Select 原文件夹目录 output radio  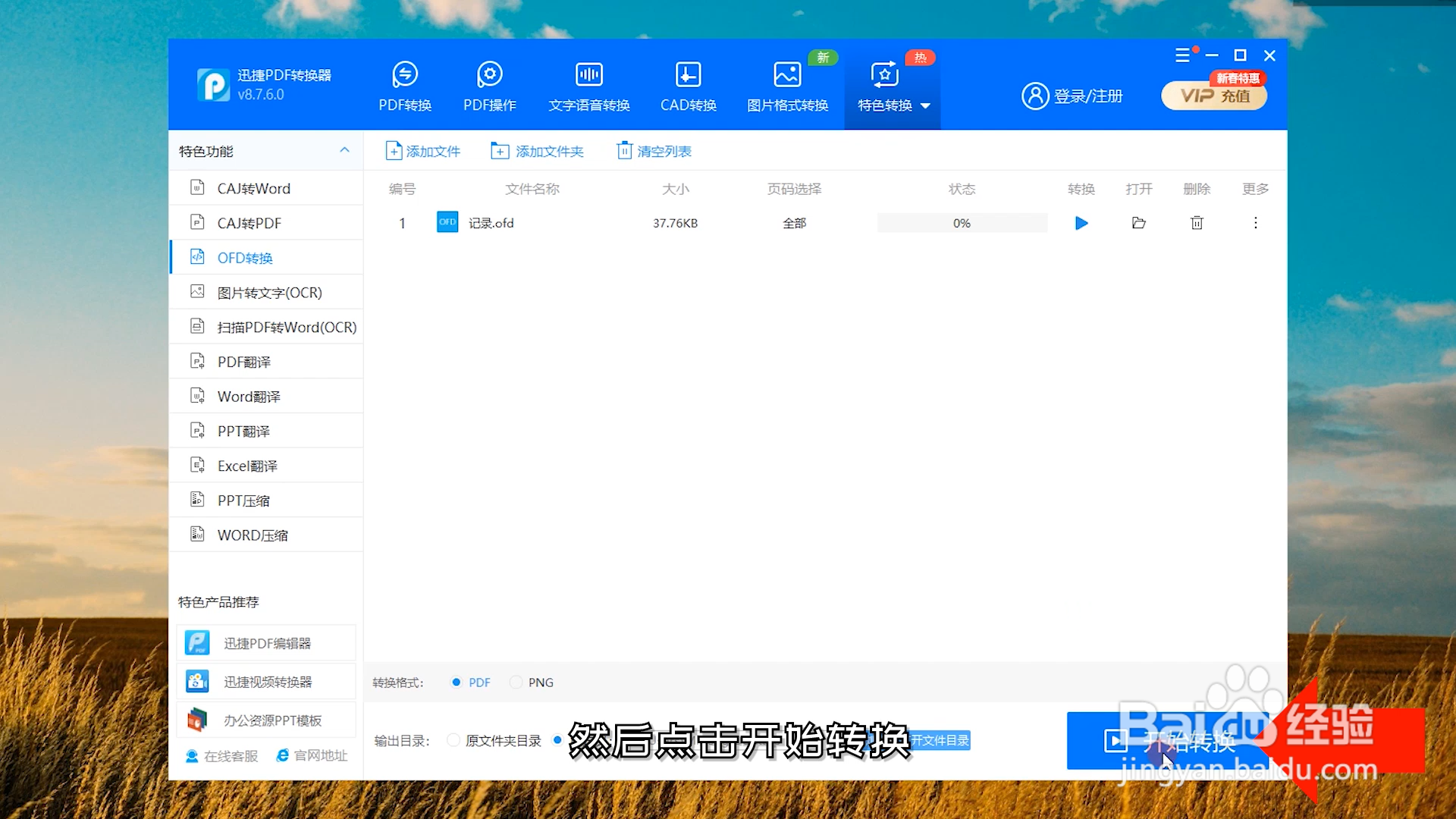coord(453,740)
